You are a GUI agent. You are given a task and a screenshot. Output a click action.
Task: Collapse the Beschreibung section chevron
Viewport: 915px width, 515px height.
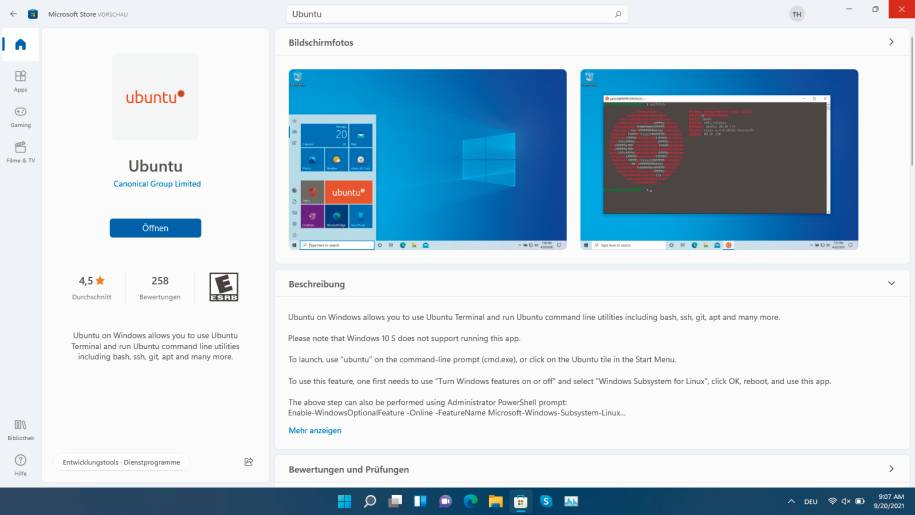pos(891,283)
